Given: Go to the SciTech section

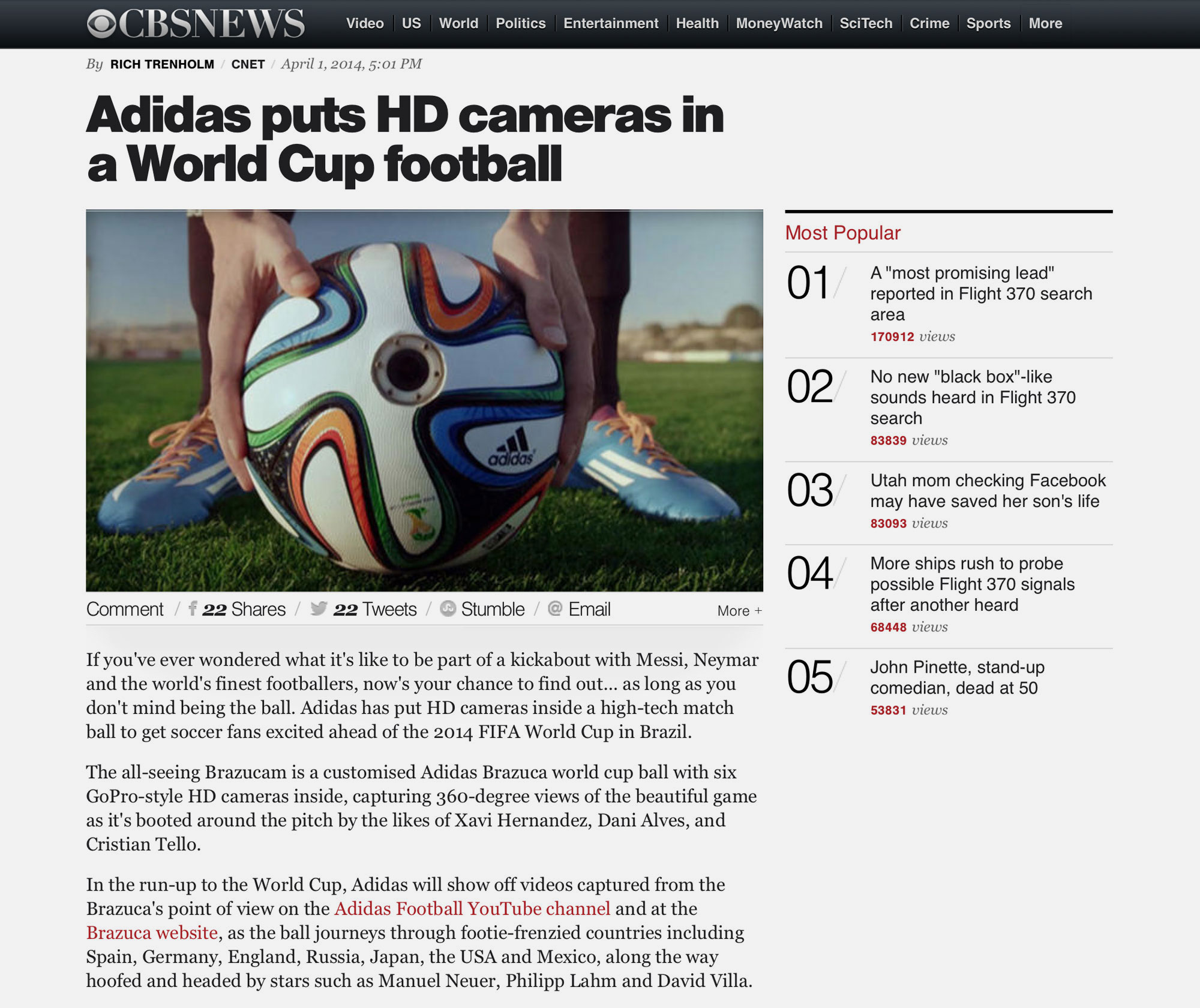Looking at the screenshot, I should point(865,23).
